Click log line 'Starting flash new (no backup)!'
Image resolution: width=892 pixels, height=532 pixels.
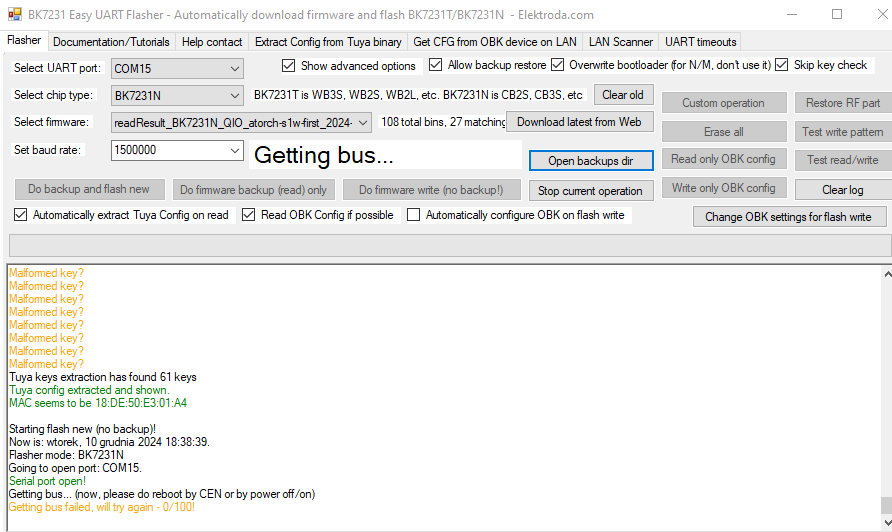click(82, 429)
